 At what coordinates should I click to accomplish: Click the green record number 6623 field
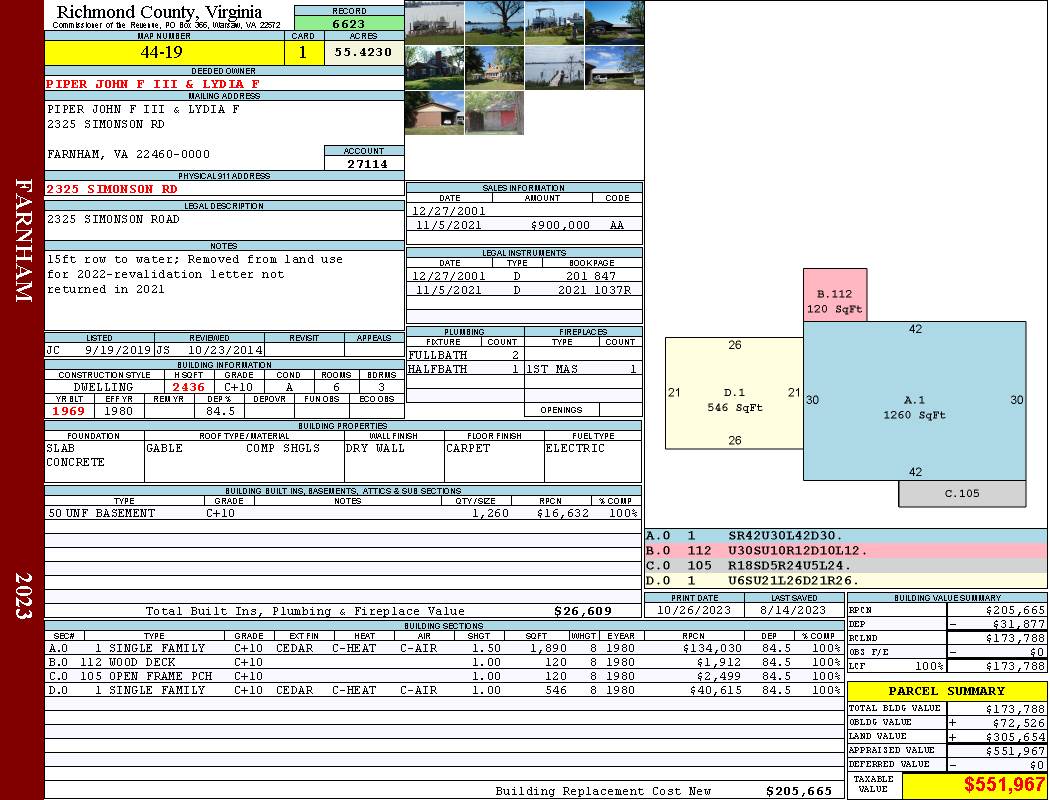tap(349, 23)
